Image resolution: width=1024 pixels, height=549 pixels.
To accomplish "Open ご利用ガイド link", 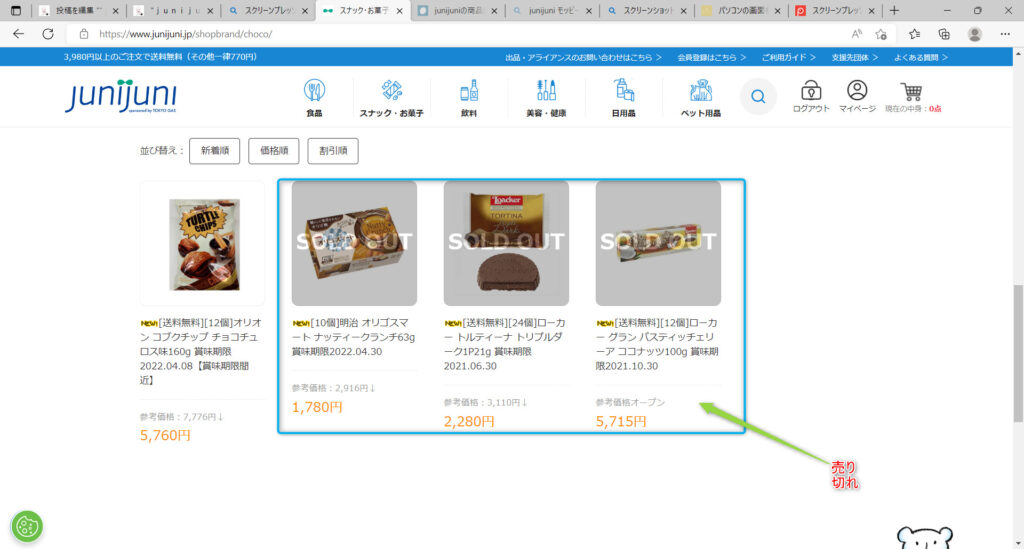I will (x=788, y=57).
